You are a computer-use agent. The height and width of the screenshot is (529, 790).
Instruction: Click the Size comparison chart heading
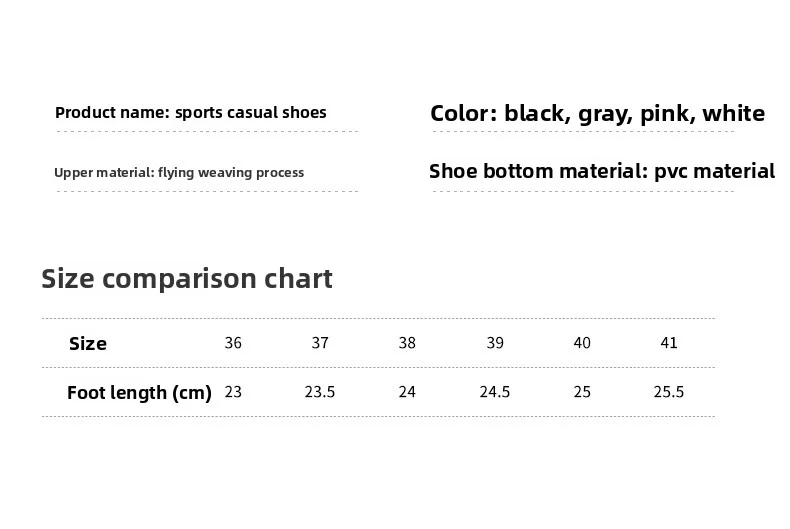(186, 278)
